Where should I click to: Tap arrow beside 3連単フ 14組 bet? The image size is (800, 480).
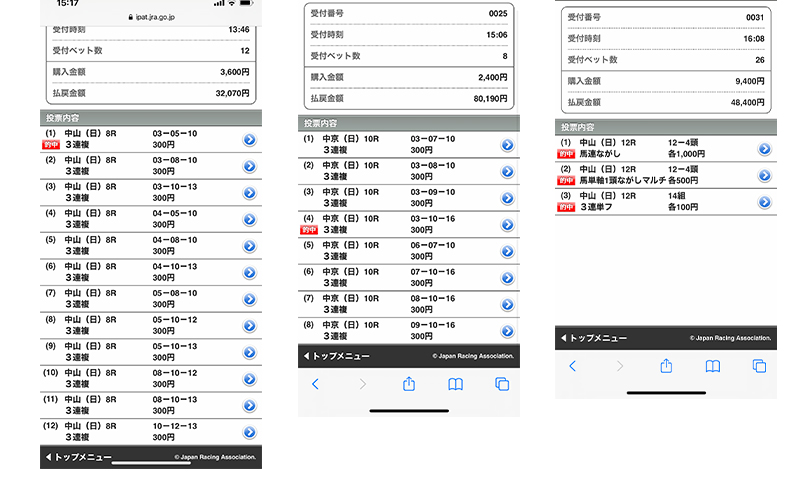point(764,202)
